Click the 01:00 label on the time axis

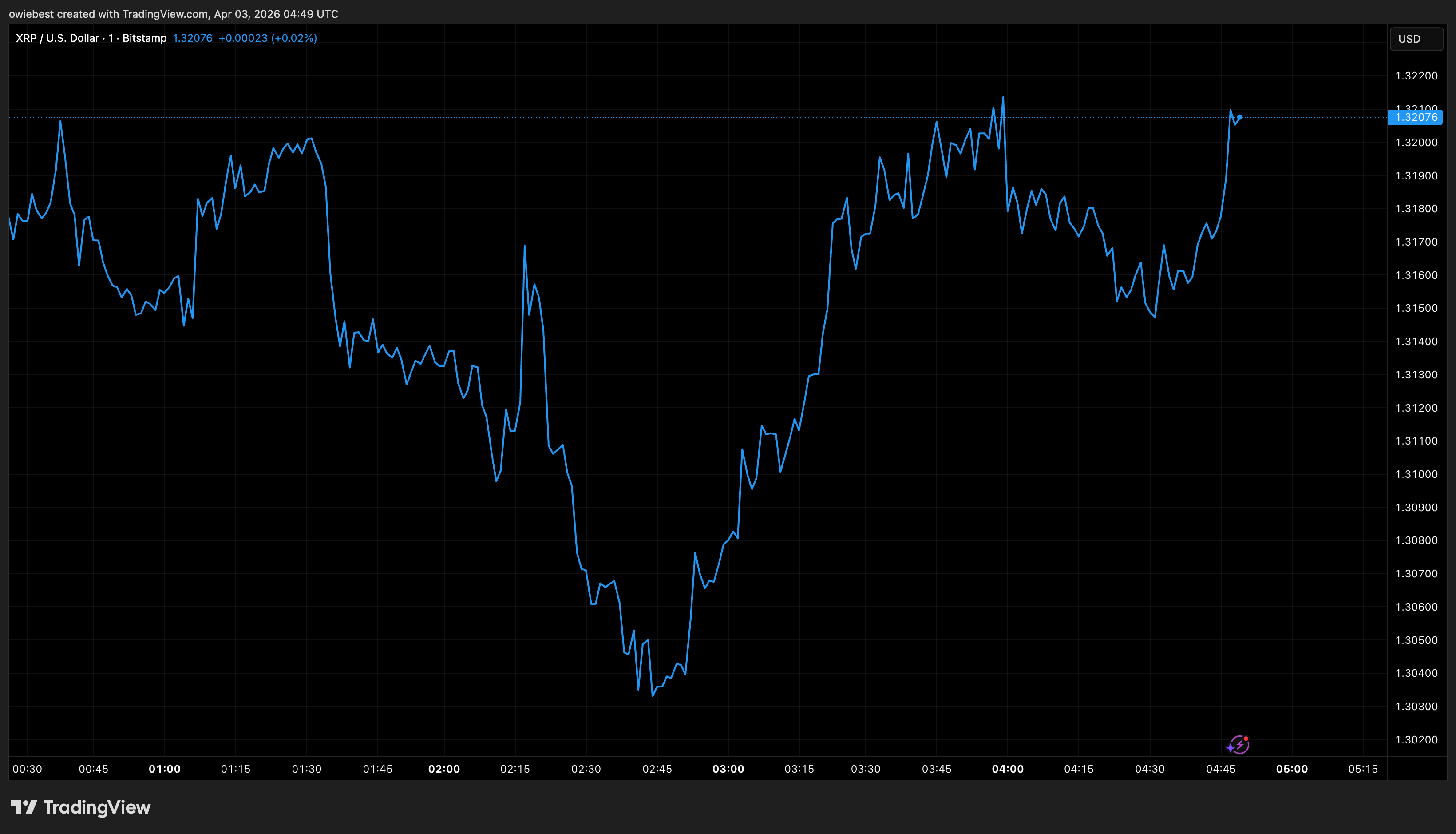click(164, 769)
